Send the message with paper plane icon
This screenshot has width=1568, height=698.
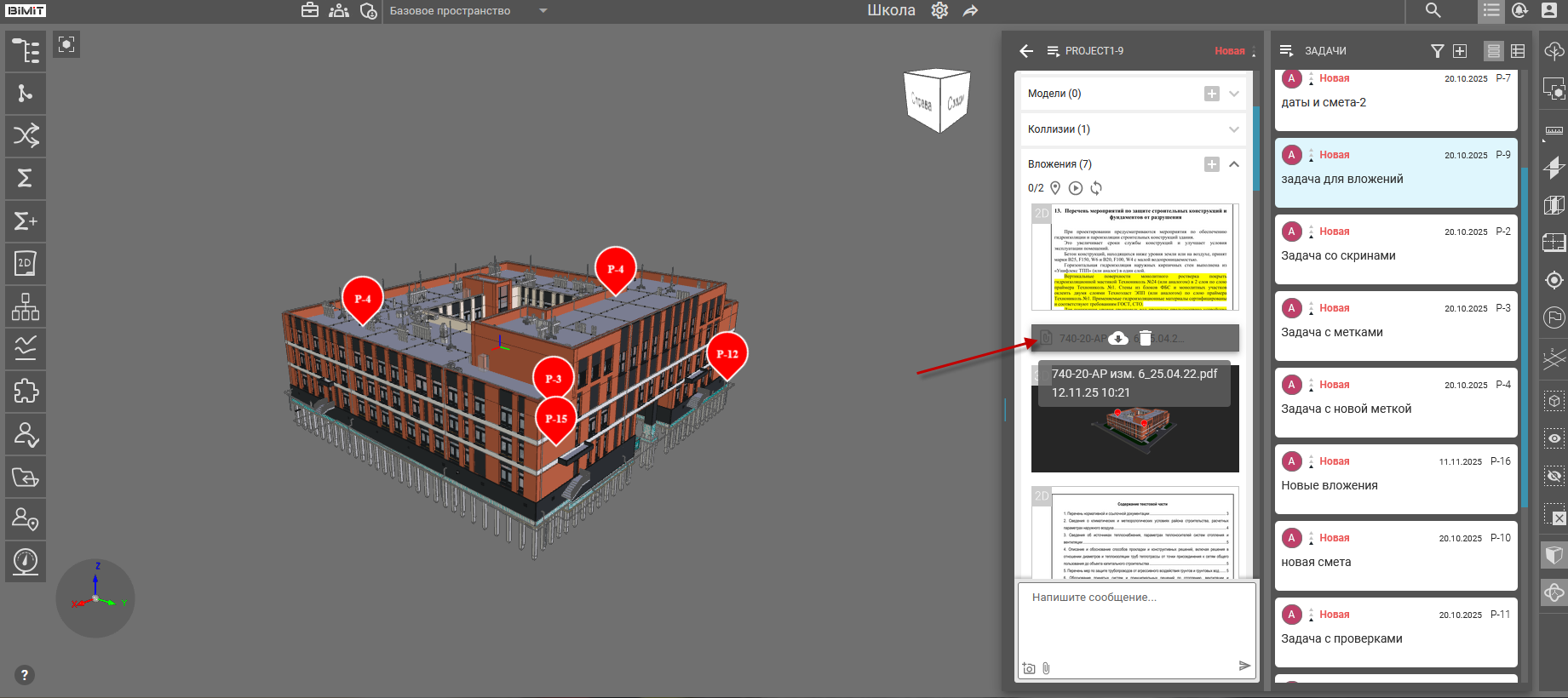(1244, 666)
